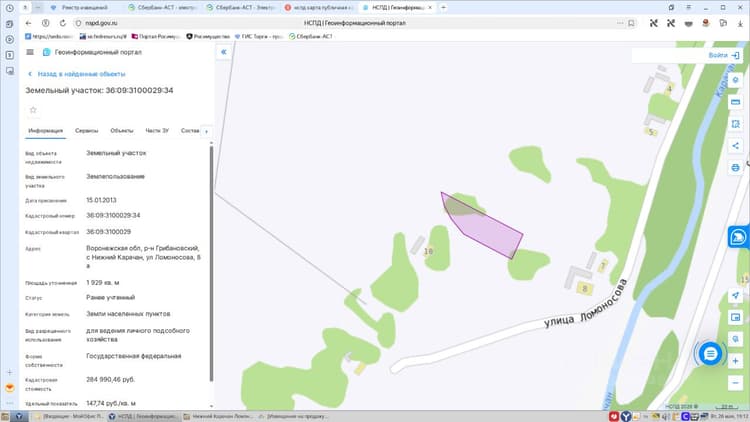Open Портал Росимущества bookmark
750x422 pixels.
156,36
